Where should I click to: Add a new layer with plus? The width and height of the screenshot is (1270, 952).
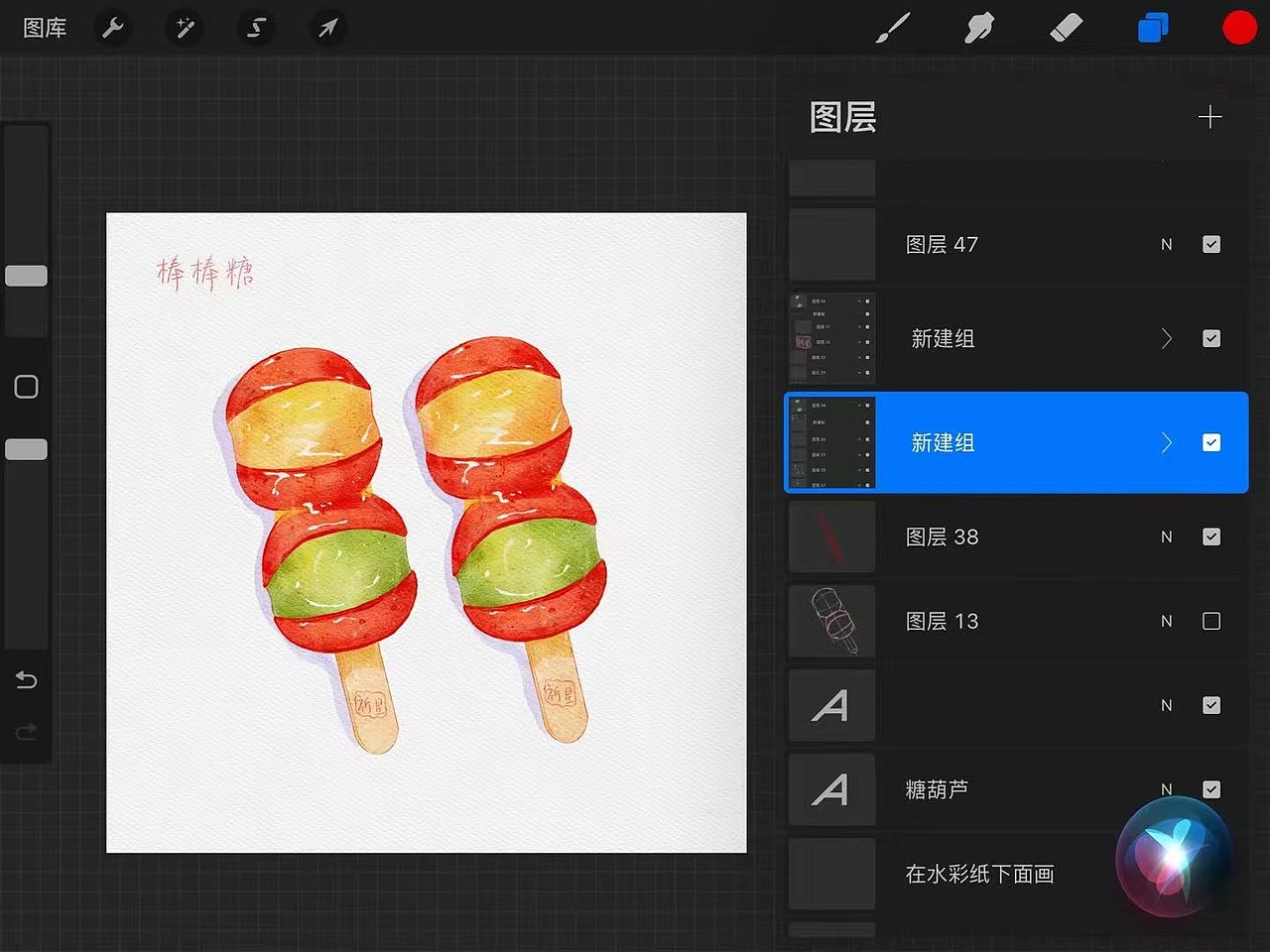[x=1209, y=117]
